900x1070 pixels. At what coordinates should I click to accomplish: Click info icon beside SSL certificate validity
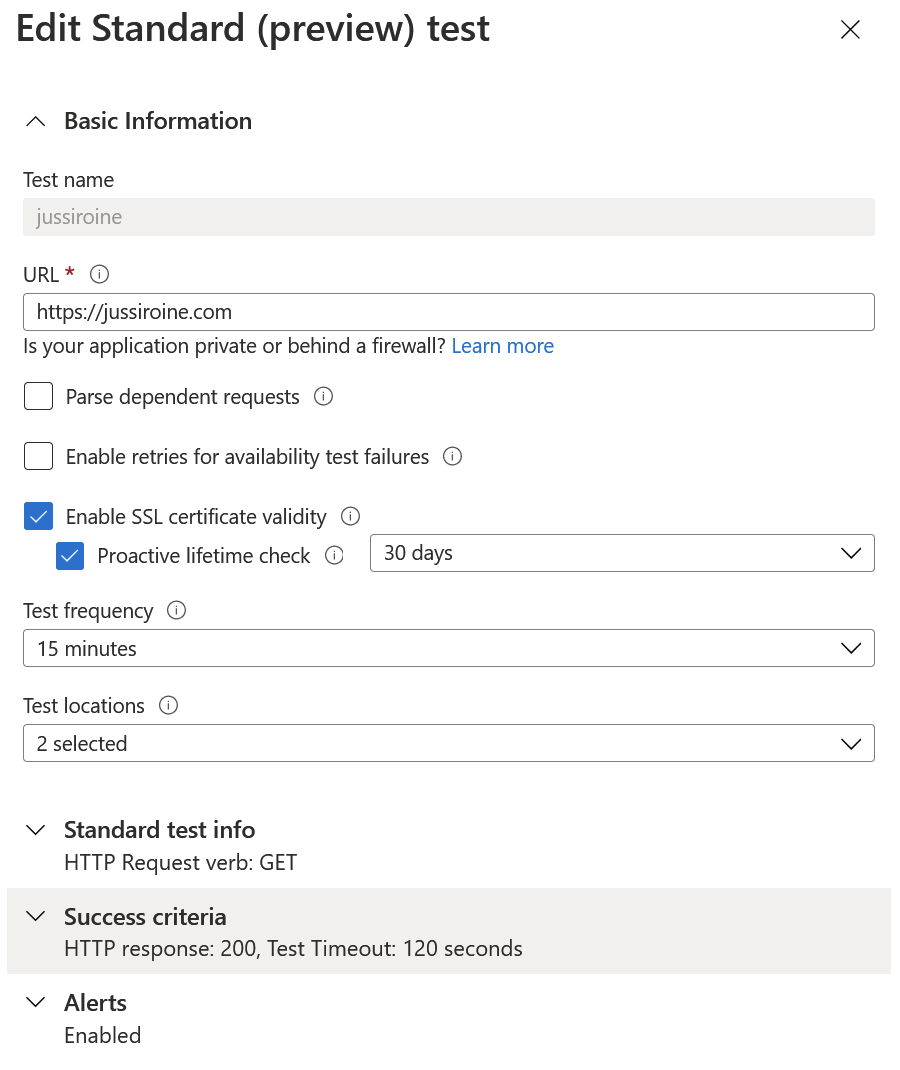(350, 517)
